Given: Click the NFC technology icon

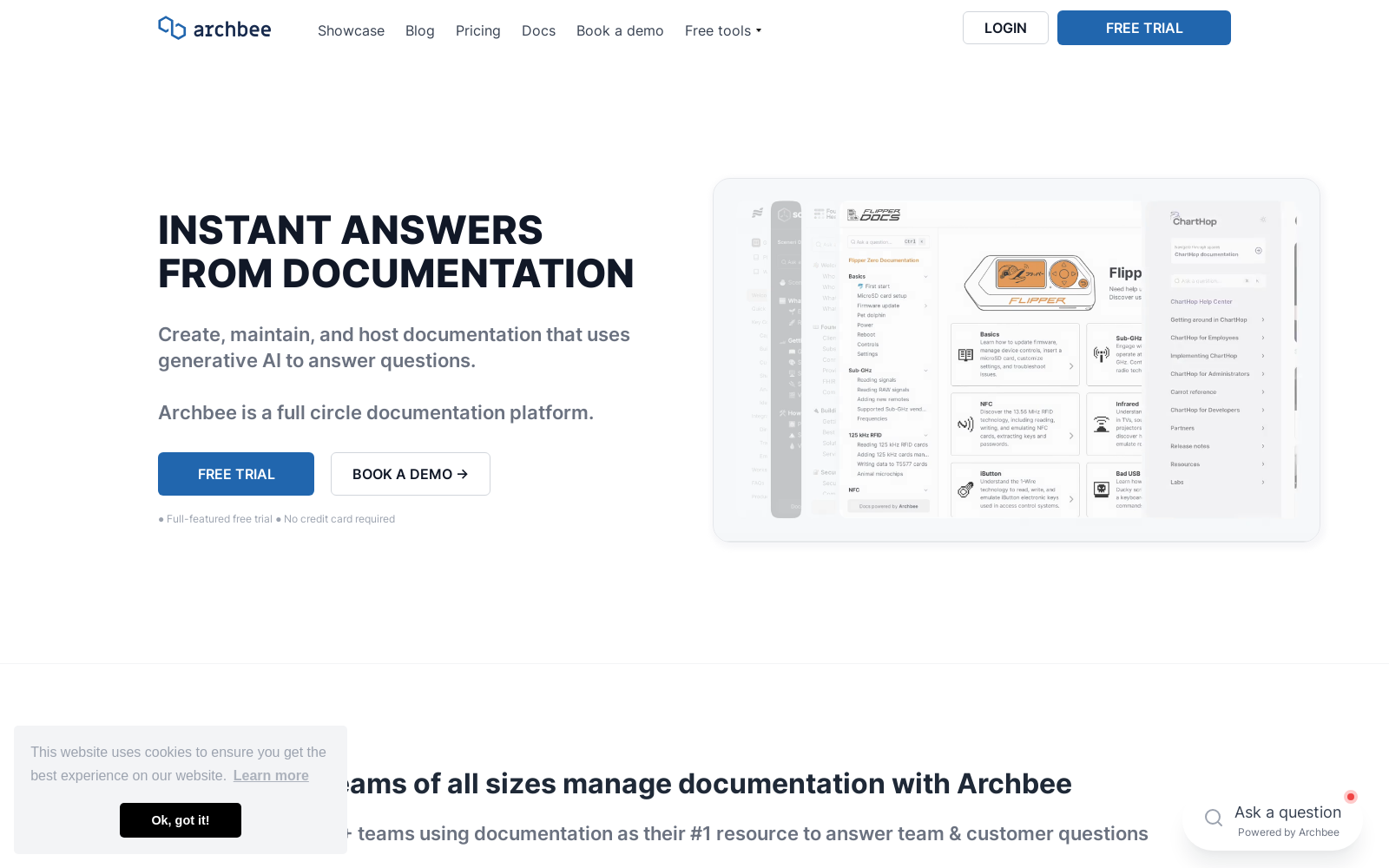Looking at the screenshot, I should pyautogui.click(x=966, y=424).
